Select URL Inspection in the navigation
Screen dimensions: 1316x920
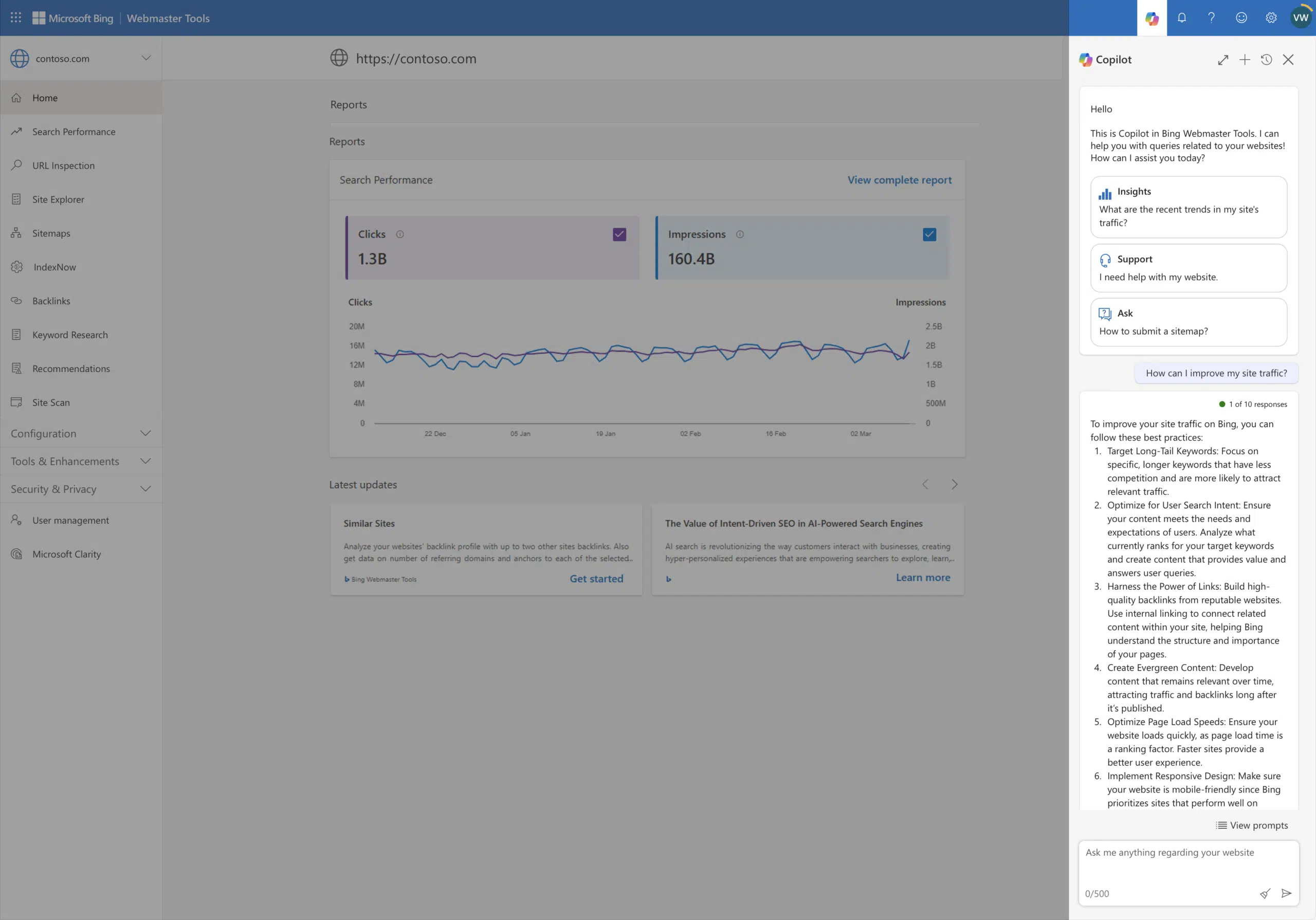click(x=63, y=165)
